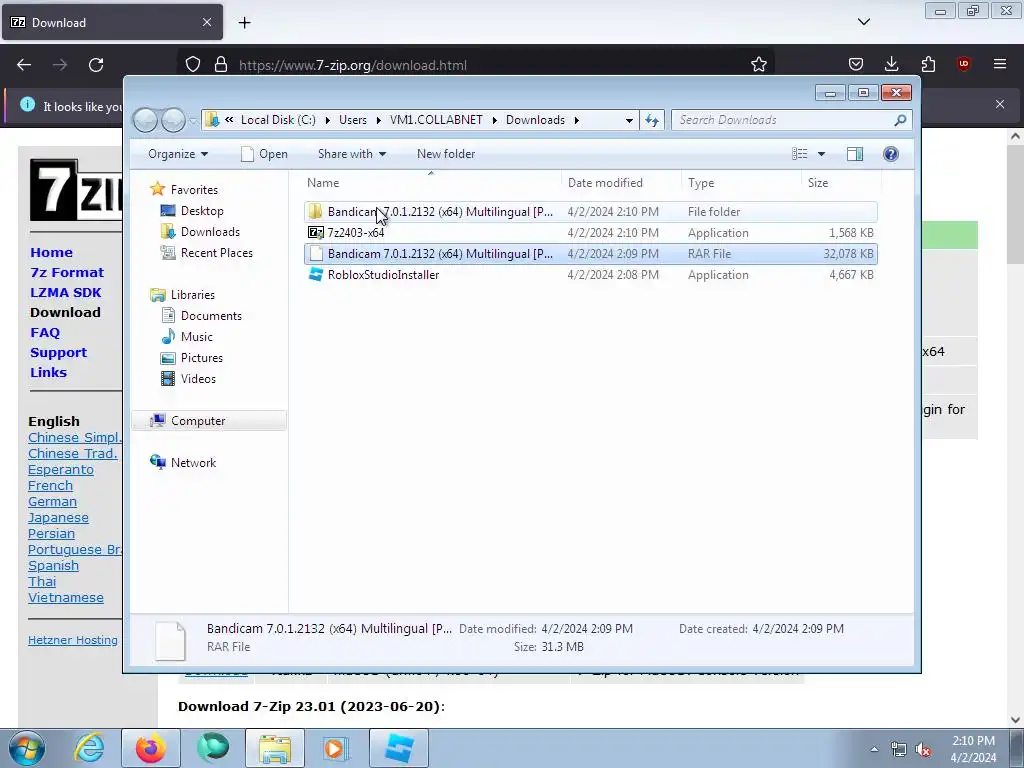Open Recent Places in sidebar
Viewport: 1024px width, 768px height.
pyautogui.click(x=216, y=253)
